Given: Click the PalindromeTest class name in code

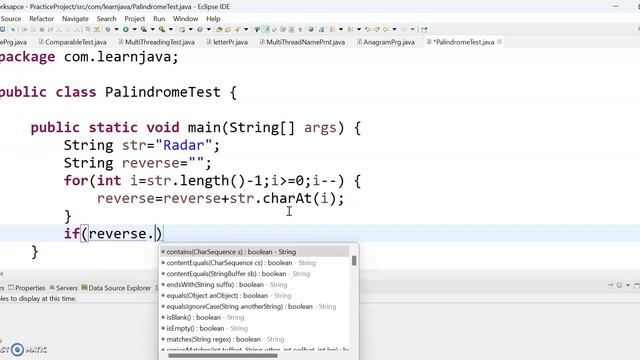Looking at the screenshot, I should (x=162, y=92).
